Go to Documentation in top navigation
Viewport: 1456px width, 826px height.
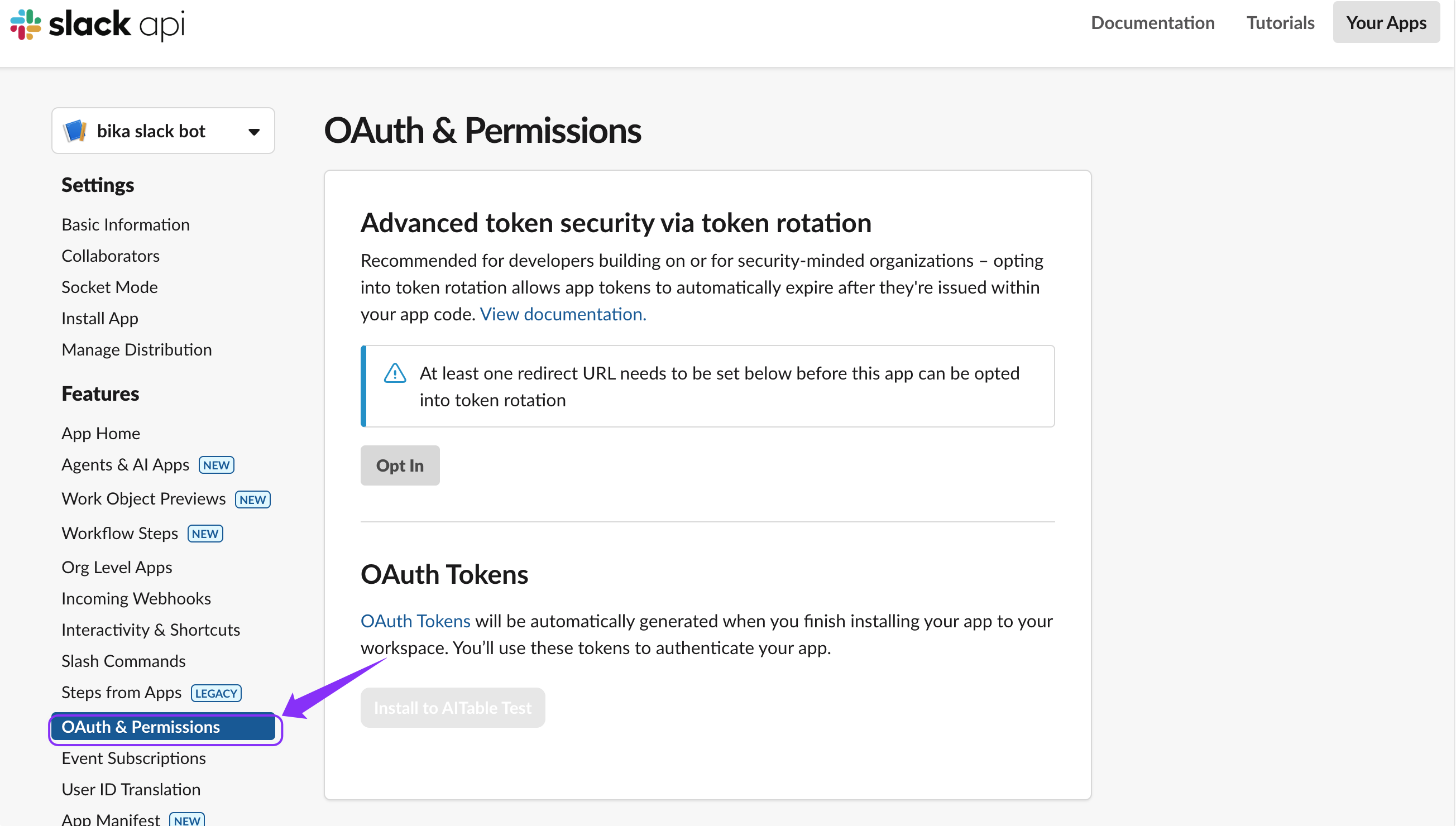[1152, 23]
